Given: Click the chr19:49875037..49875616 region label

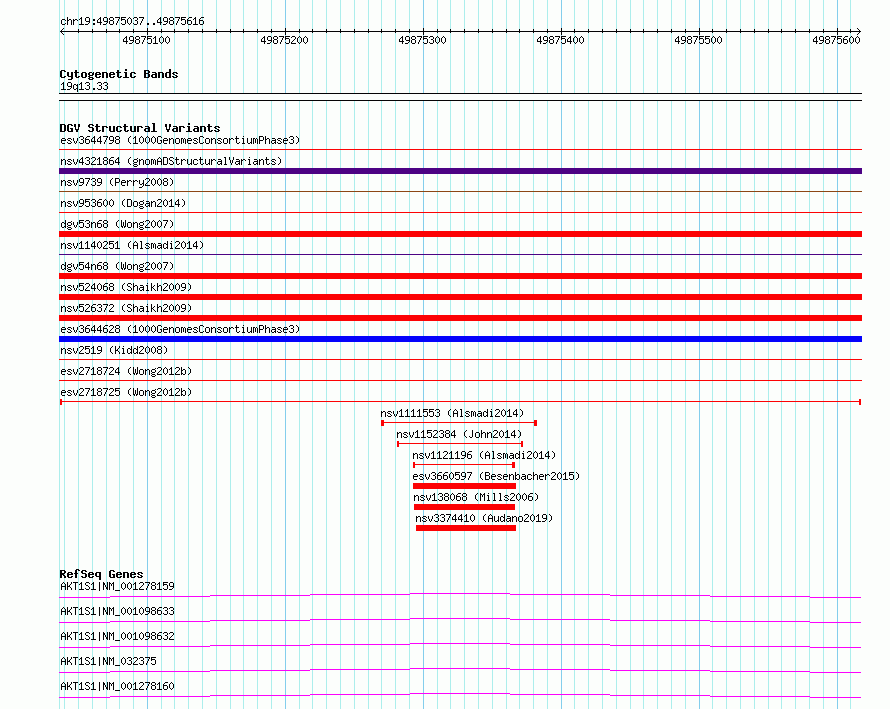Looking at the screenshot, I should [x=132, y=22].
